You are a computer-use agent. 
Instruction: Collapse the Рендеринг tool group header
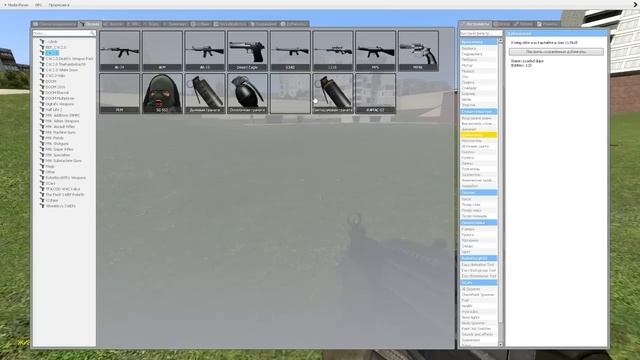coord(478,222)
